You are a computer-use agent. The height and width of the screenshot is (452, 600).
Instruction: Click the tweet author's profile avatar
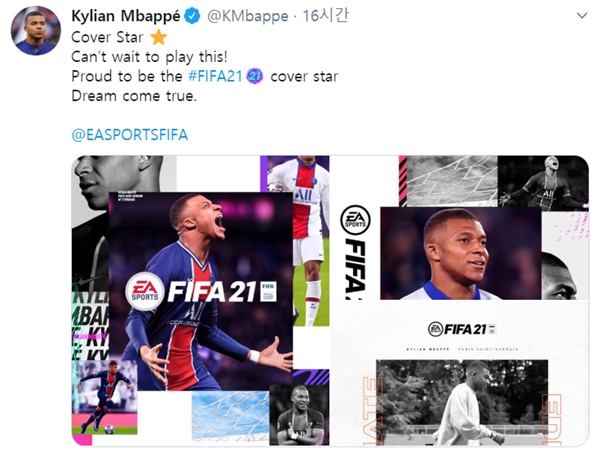pyautogui.click(x=36, y=31)
